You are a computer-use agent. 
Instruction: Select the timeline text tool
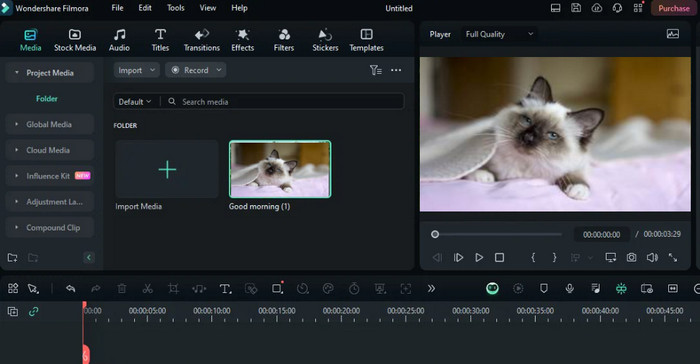point(225,289)
